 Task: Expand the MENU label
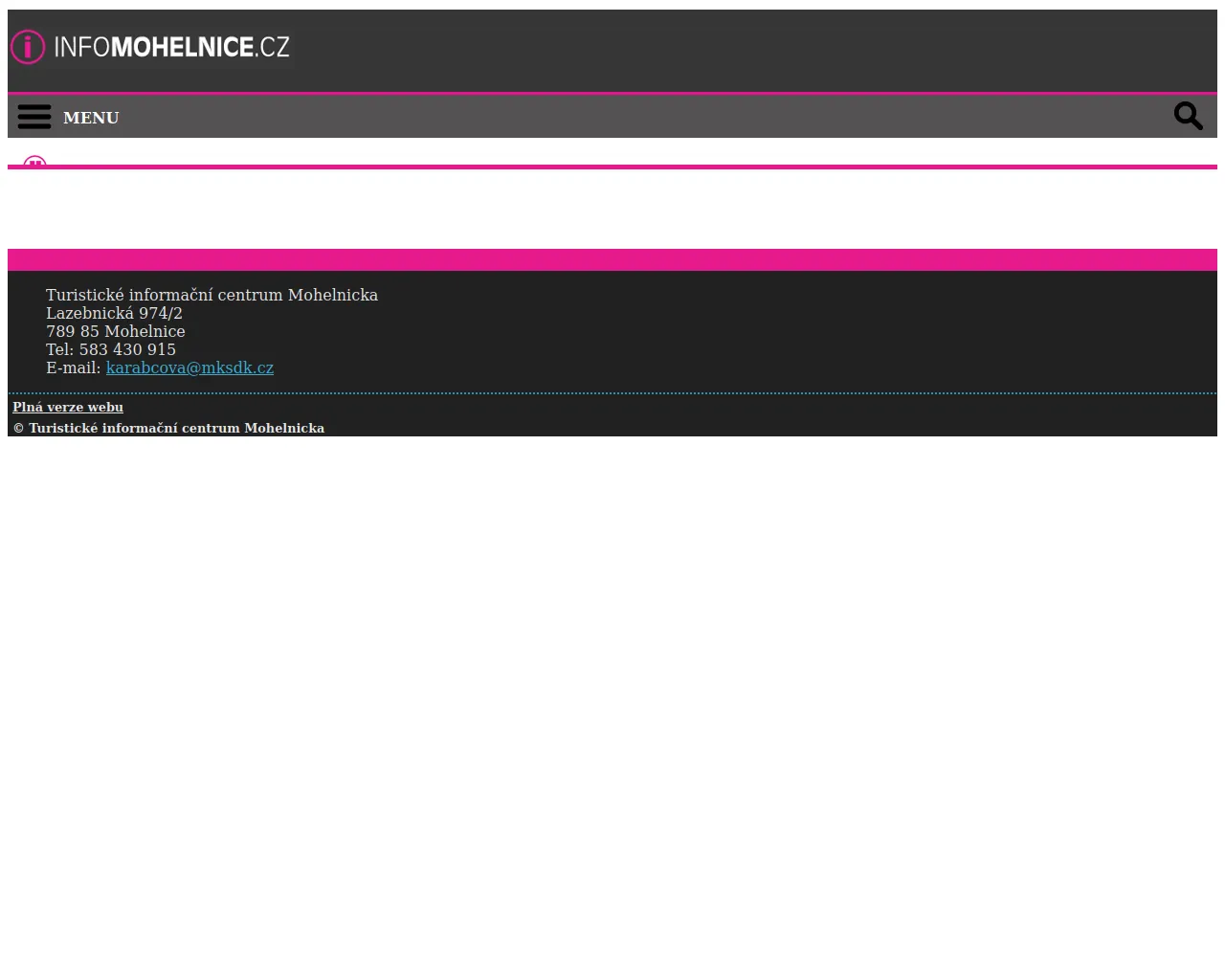pyautogui.click(x=91, y=118)
